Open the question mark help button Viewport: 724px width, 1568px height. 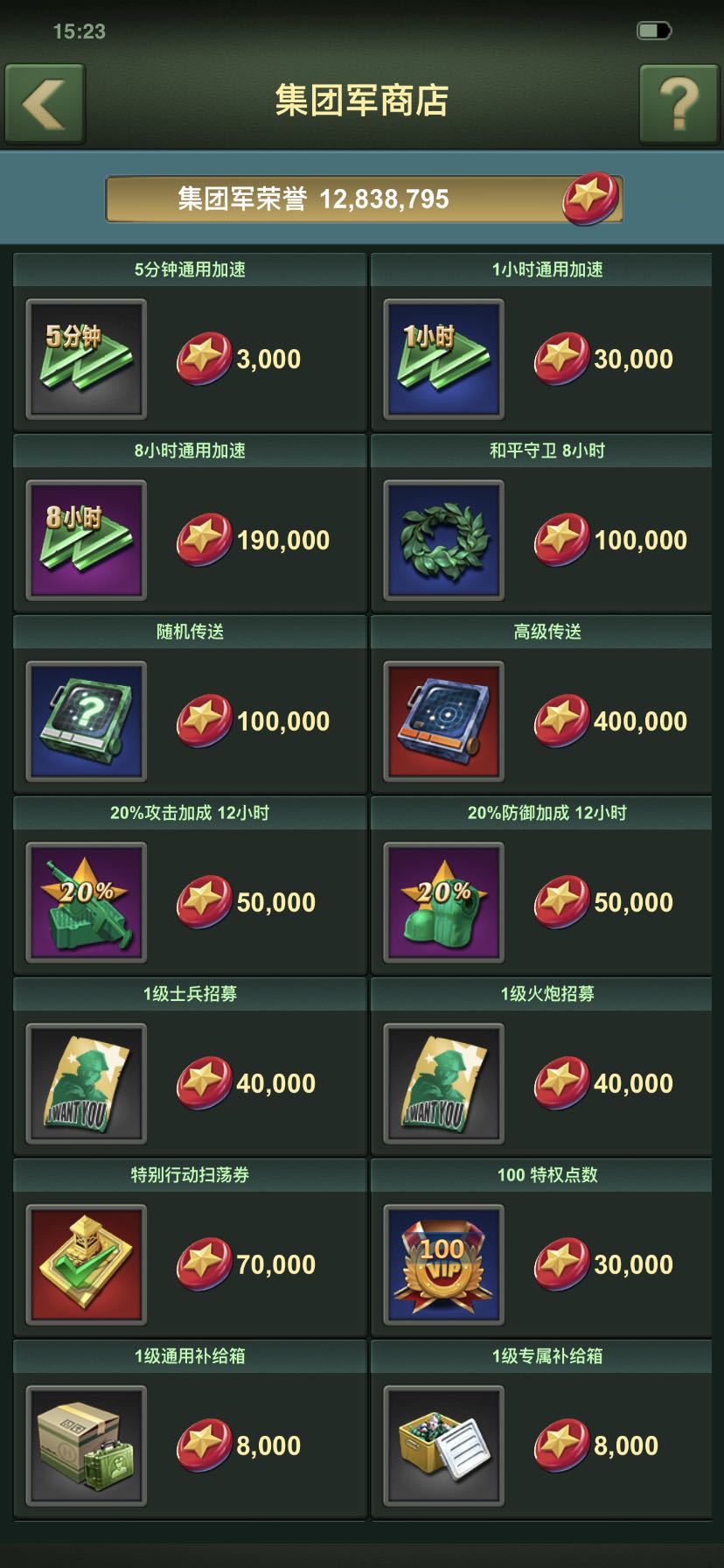(679, 103)
